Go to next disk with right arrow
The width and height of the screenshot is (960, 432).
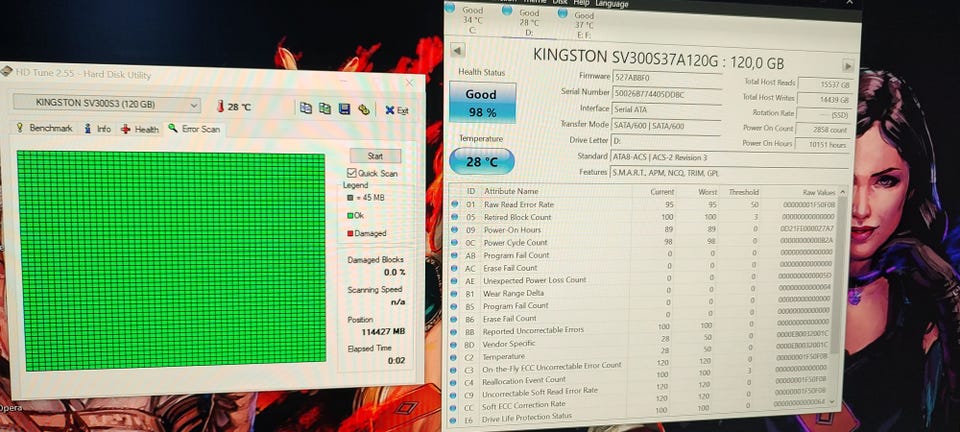click(848, 65)
